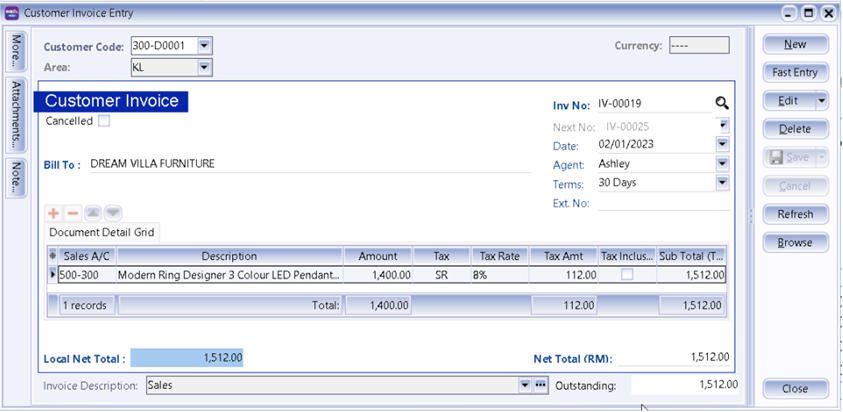Click the invoice number search magnifier icon
Image resolution: width=843 pixels, height=412 pixels.
coord(721,103)
